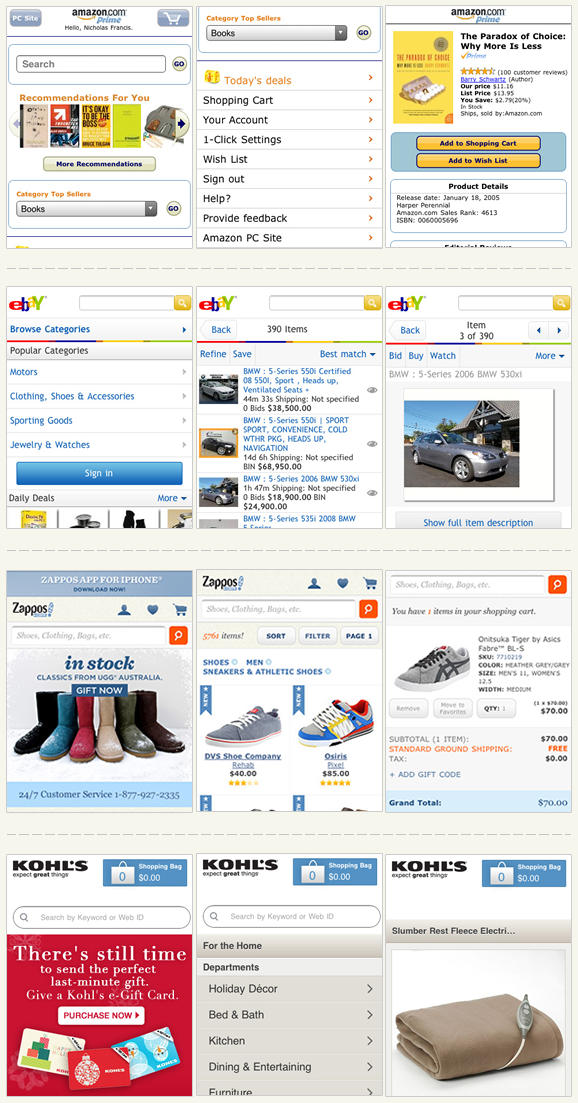Click the Kohl's search field above the gift card ad
Image resolution: width=578 pixels, height=1103 pixels.
tap(102, 917)
